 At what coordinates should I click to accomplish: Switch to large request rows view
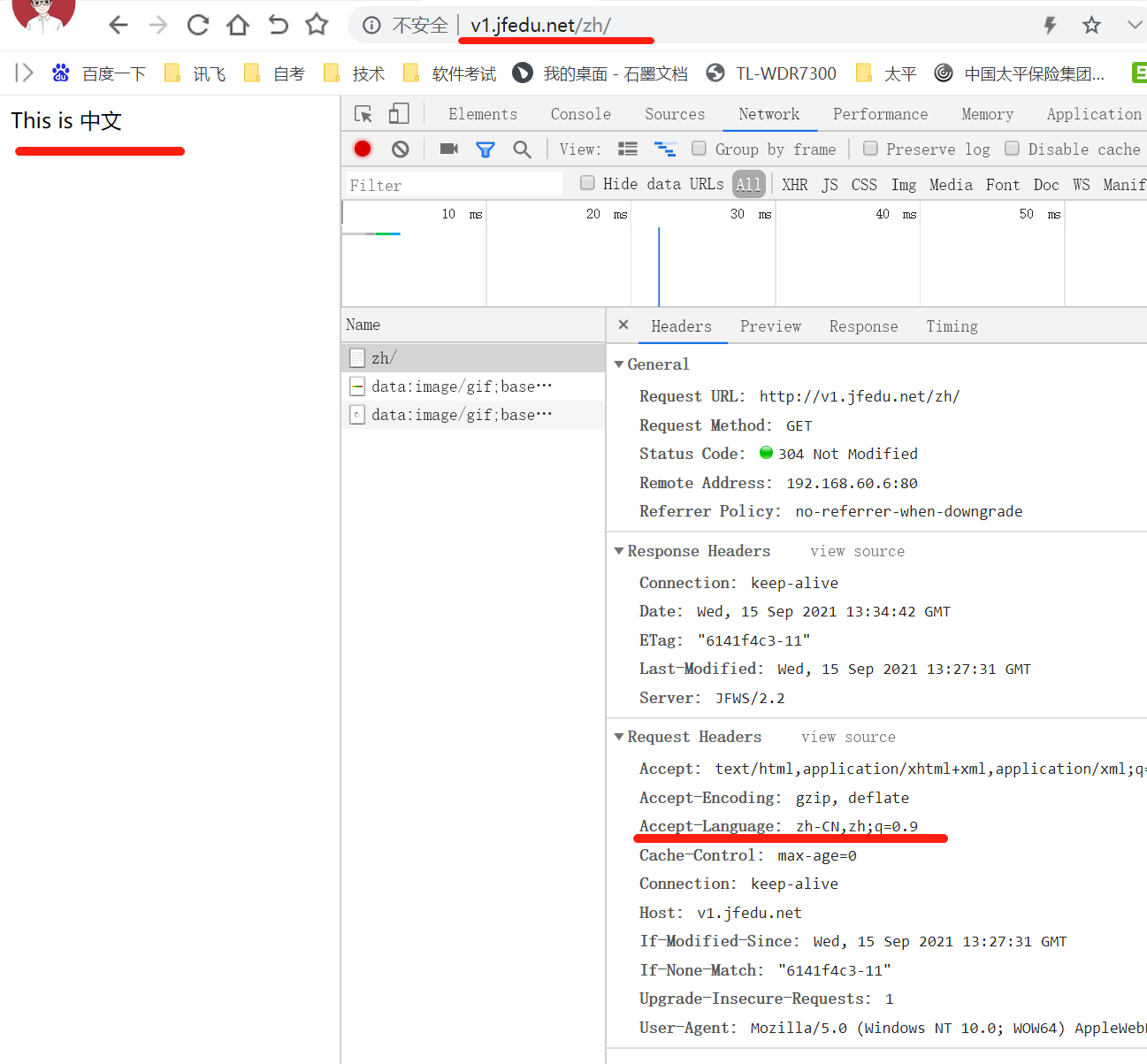coord(628,149)
